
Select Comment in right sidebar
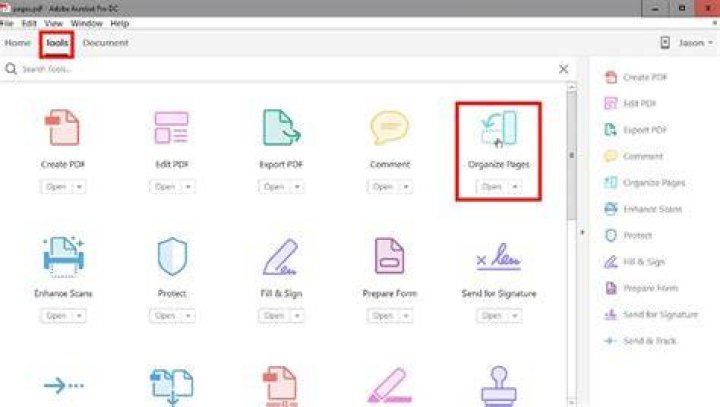point(634,156)
